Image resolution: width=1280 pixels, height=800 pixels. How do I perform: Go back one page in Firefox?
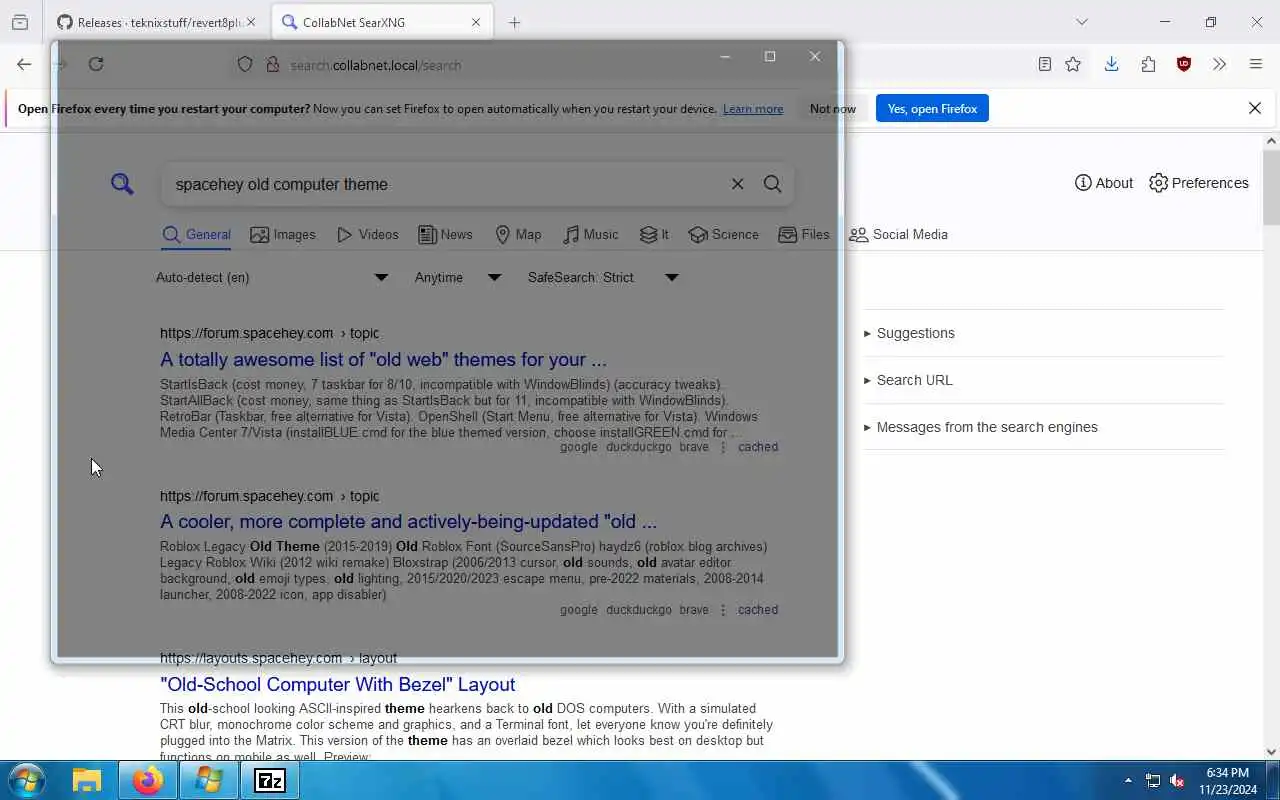pos(24,64)
